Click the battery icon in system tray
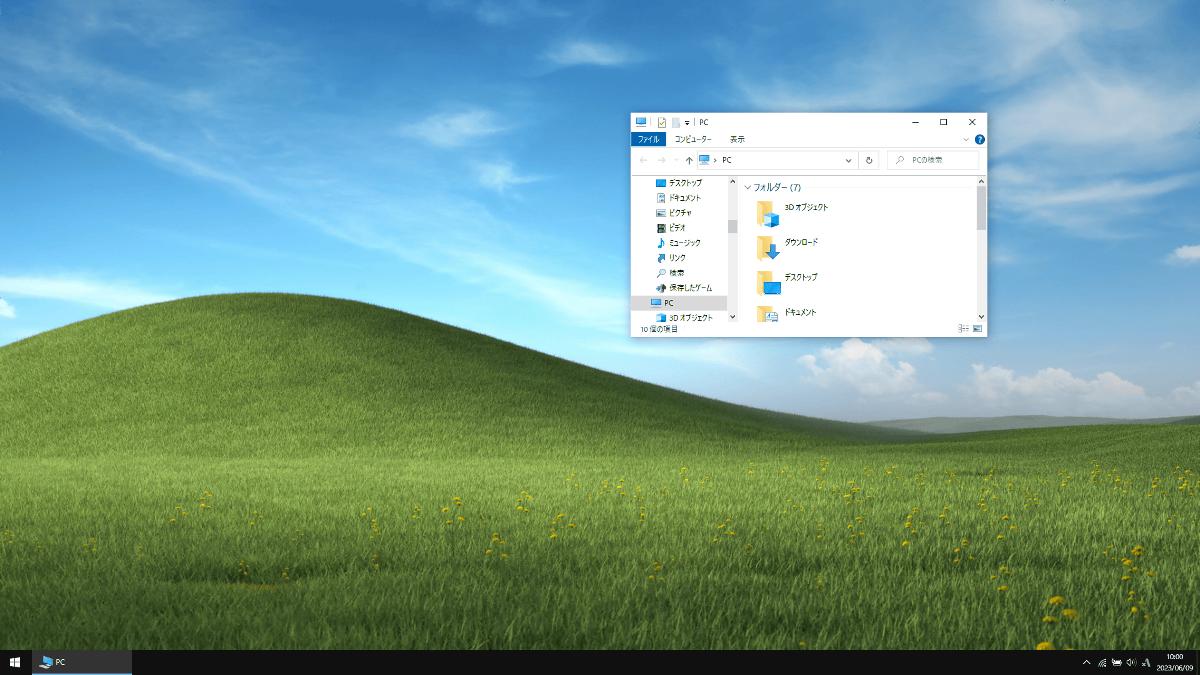This screenshot has width=1200, height=675. pos(1117,662)
